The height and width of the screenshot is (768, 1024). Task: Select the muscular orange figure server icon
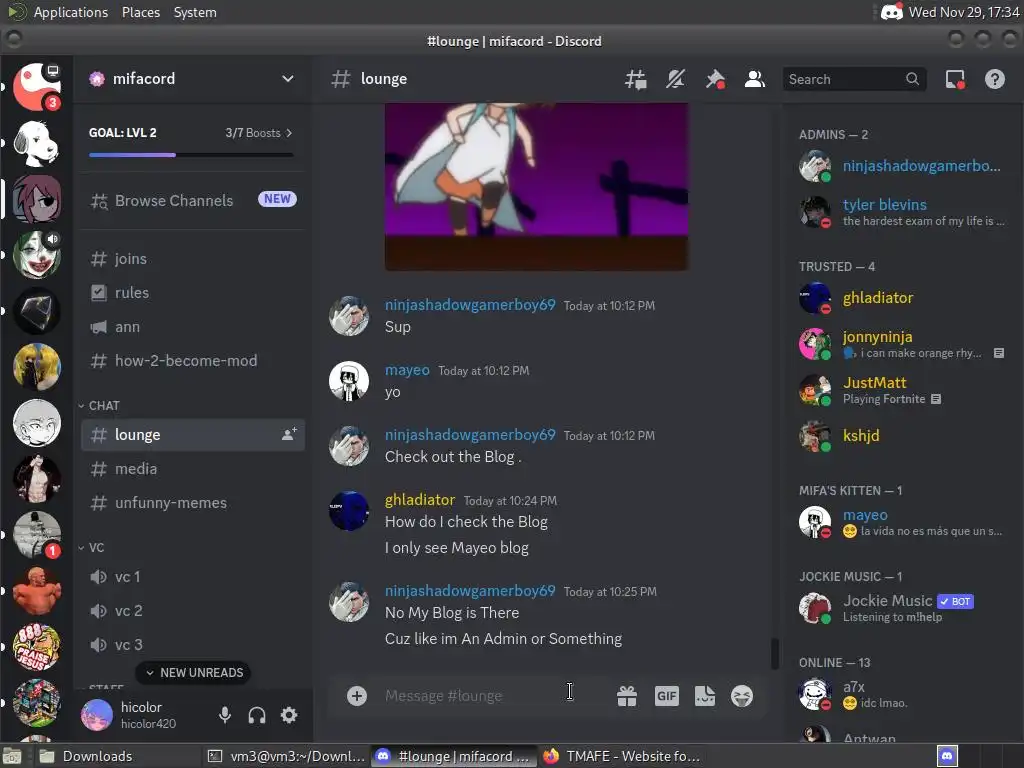coord(37,591)
